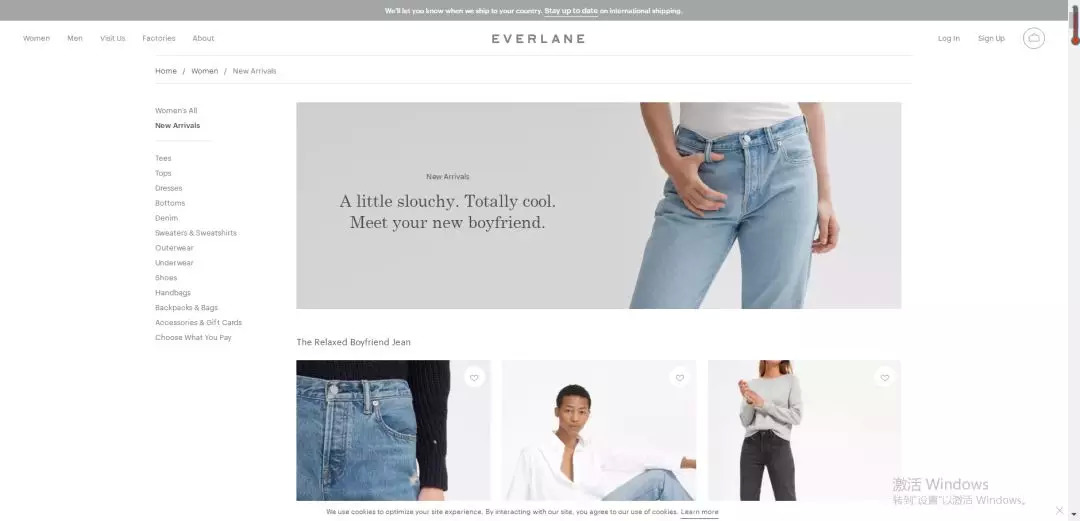The width and height of the screenshot is (1080, 521).
Task: Click the page vertical scrollbar
Action: 1074,260
